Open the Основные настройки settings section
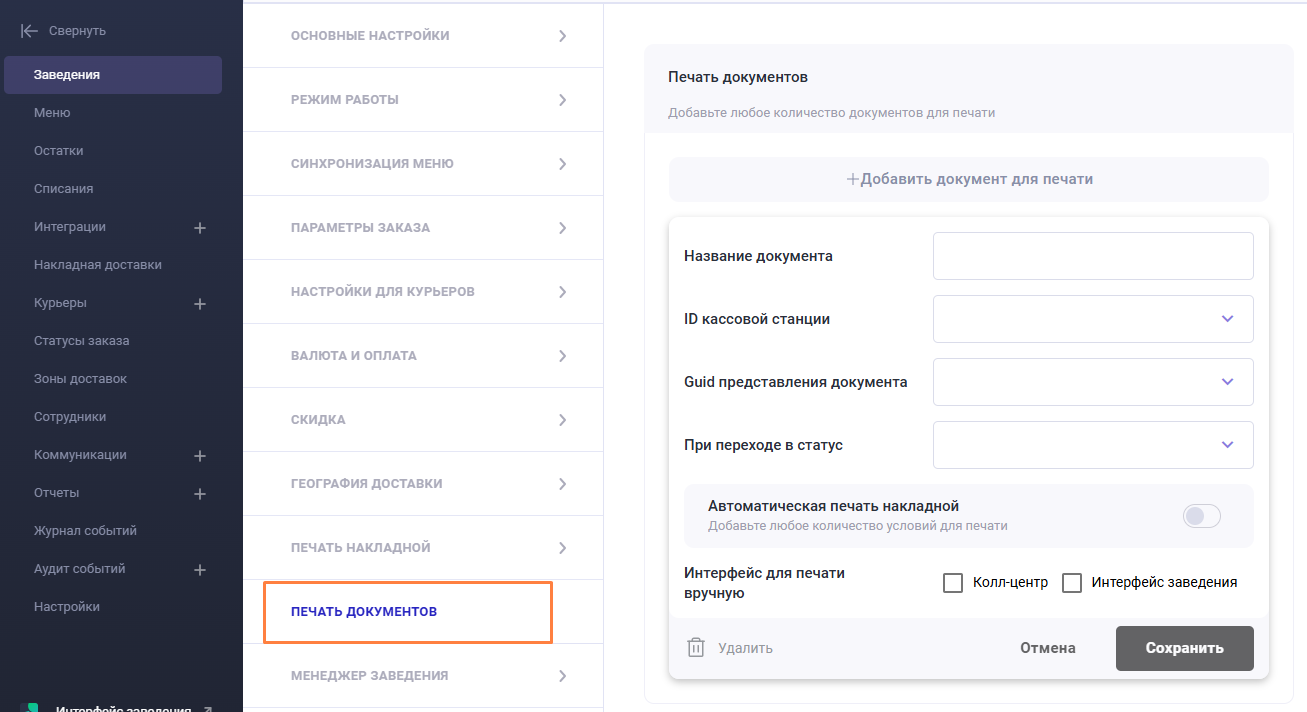This screenshot has width=1307, height=712. 370,36
